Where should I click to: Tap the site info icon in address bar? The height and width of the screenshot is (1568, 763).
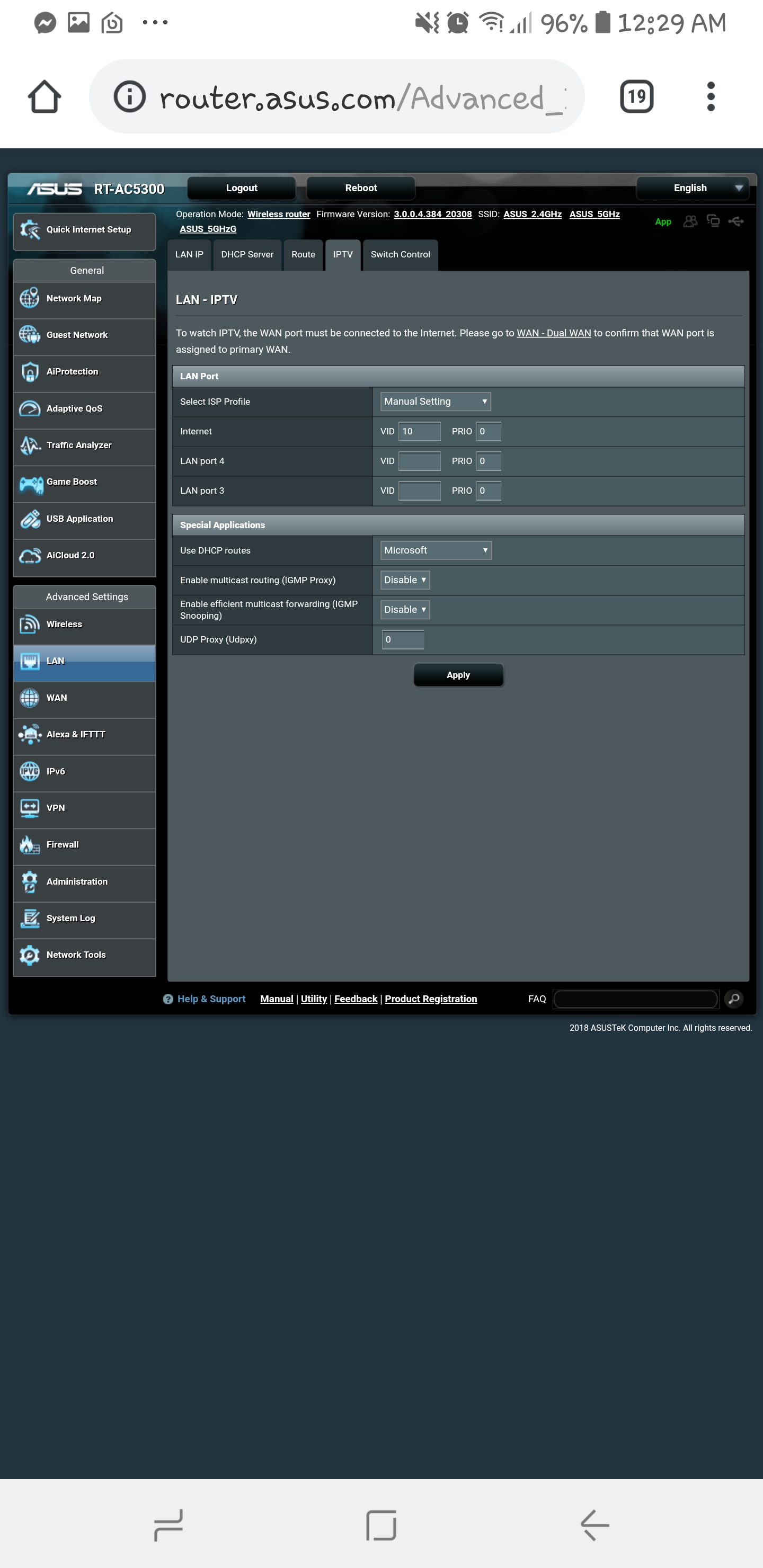pyautogui.click(x=130, y=96)
